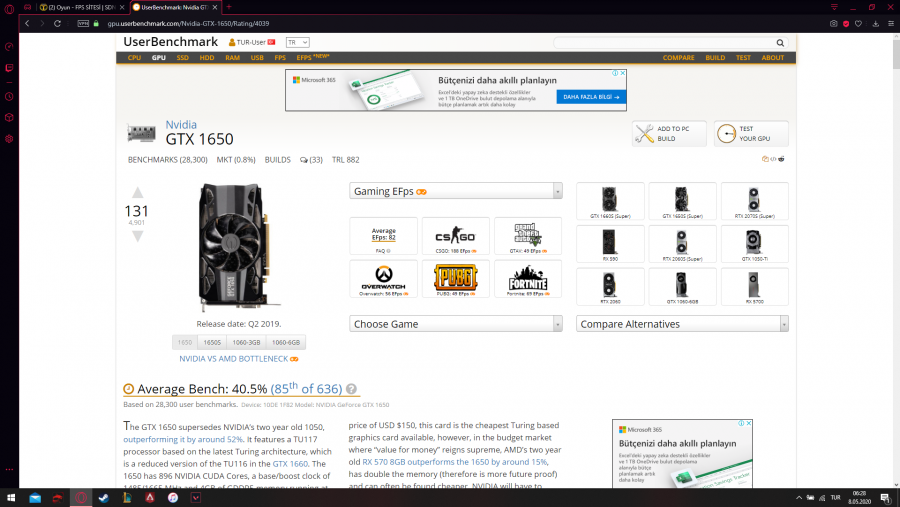Reload the page with refresh icon
Viewport: 900px width, 507px height.
(x=57, y=24)
